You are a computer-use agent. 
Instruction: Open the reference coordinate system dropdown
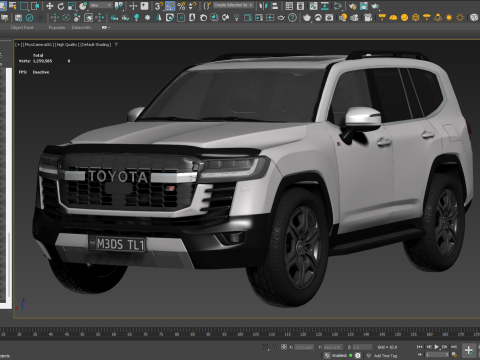[100, 5]
